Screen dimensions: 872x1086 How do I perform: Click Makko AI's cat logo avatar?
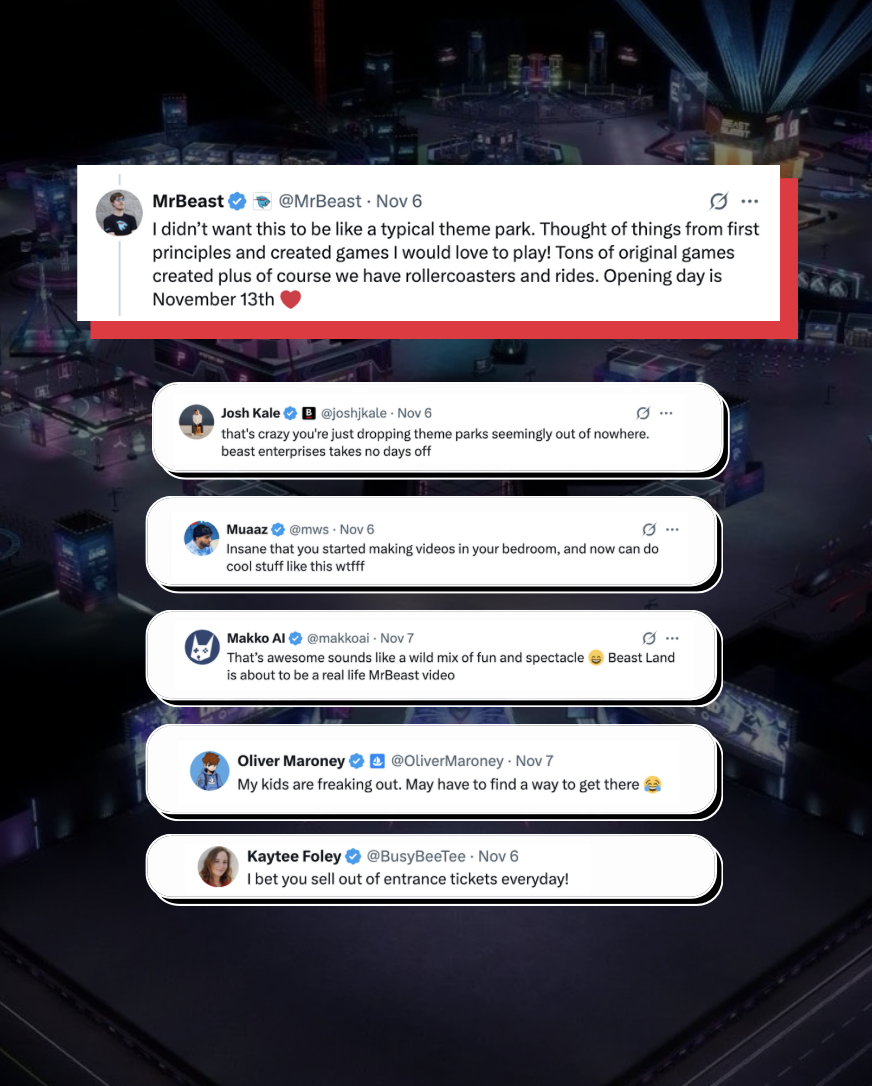click(x=202, y=647)
